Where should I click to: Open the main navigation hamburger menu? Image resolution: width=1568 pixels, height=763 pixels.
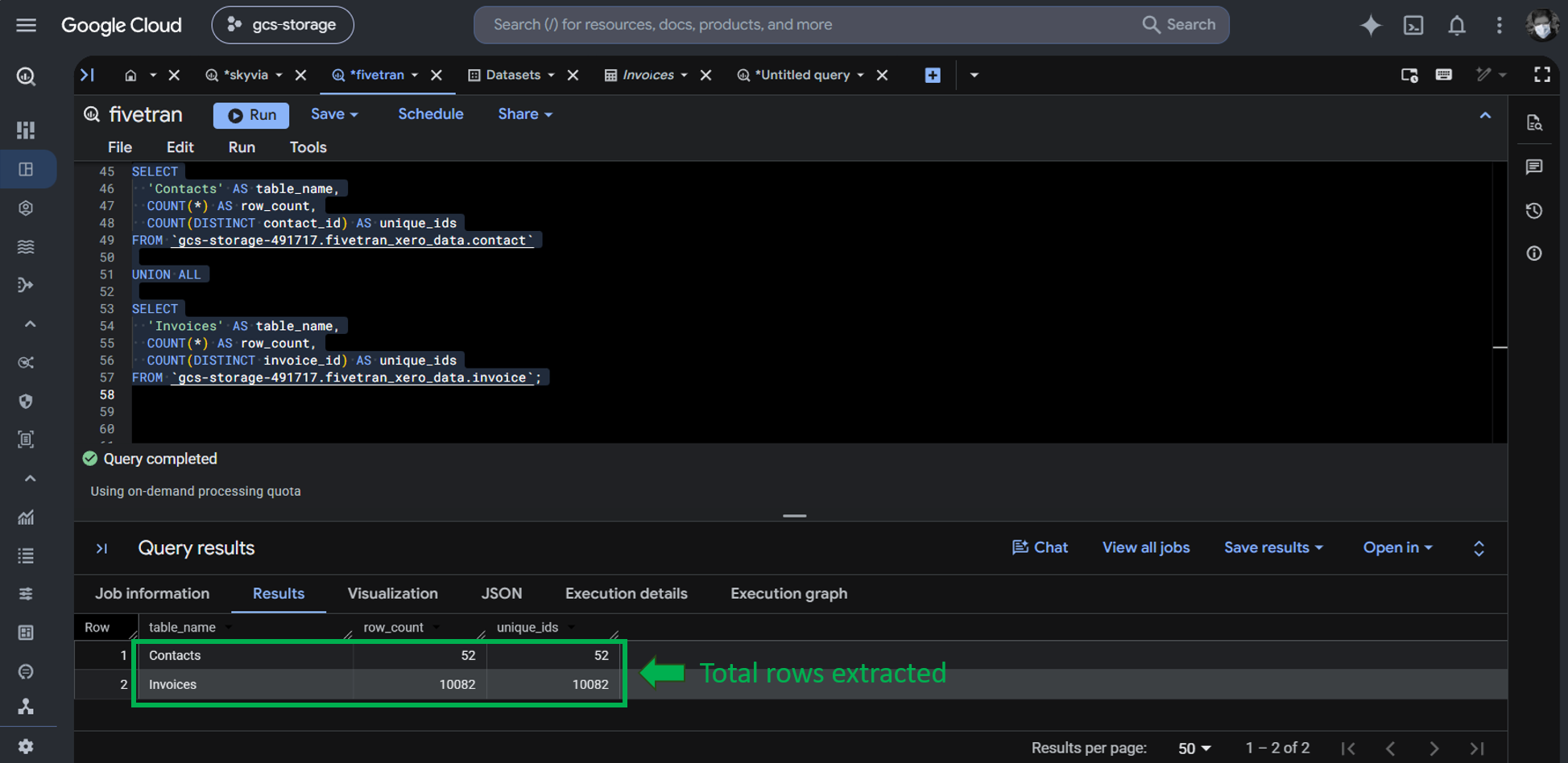[x=26, y=25]
